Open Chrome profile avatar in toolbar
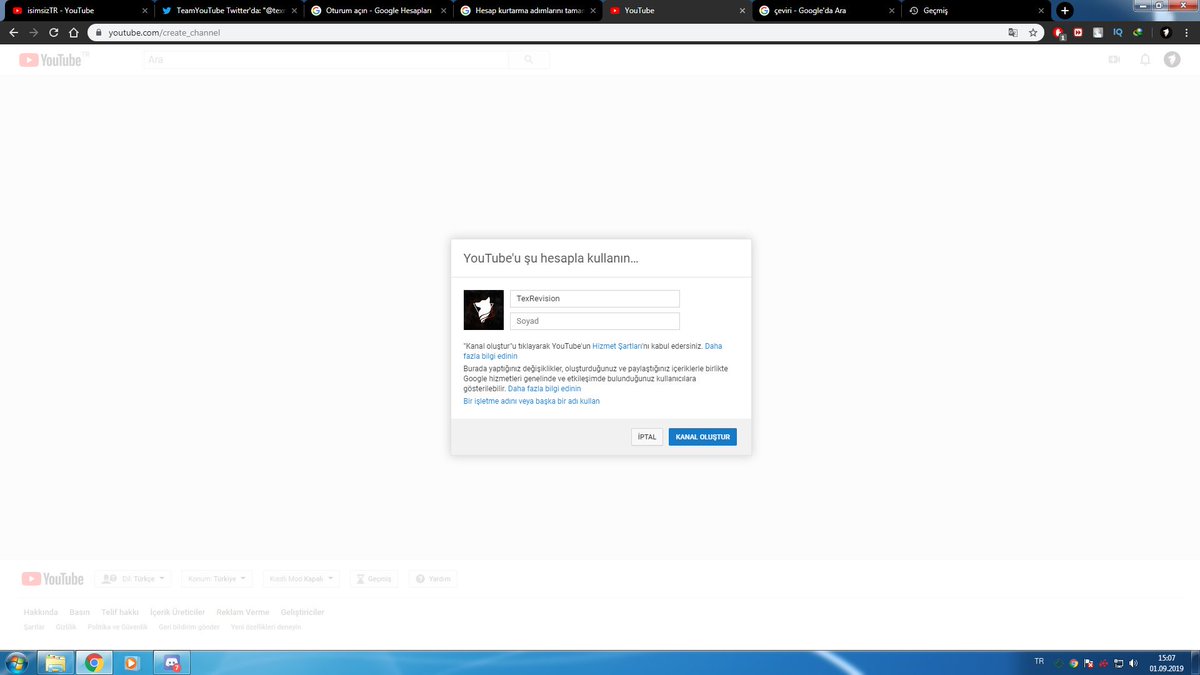Screen dimensions: 1200x675 [x=1165, y=32]
